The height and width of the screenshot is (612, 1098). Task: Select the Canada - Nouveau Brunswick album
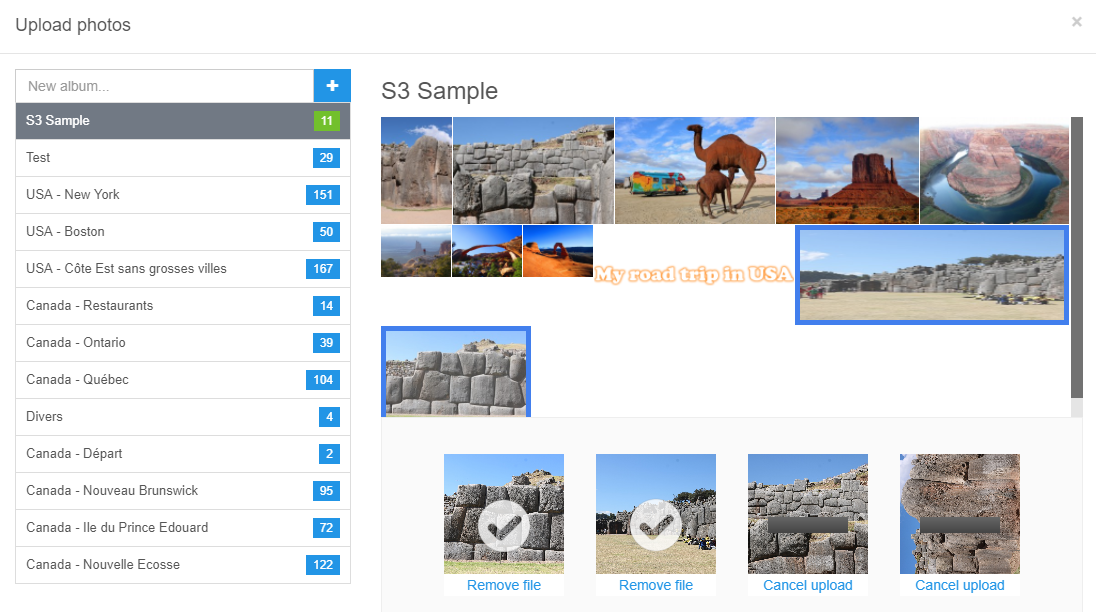(150, 491)
